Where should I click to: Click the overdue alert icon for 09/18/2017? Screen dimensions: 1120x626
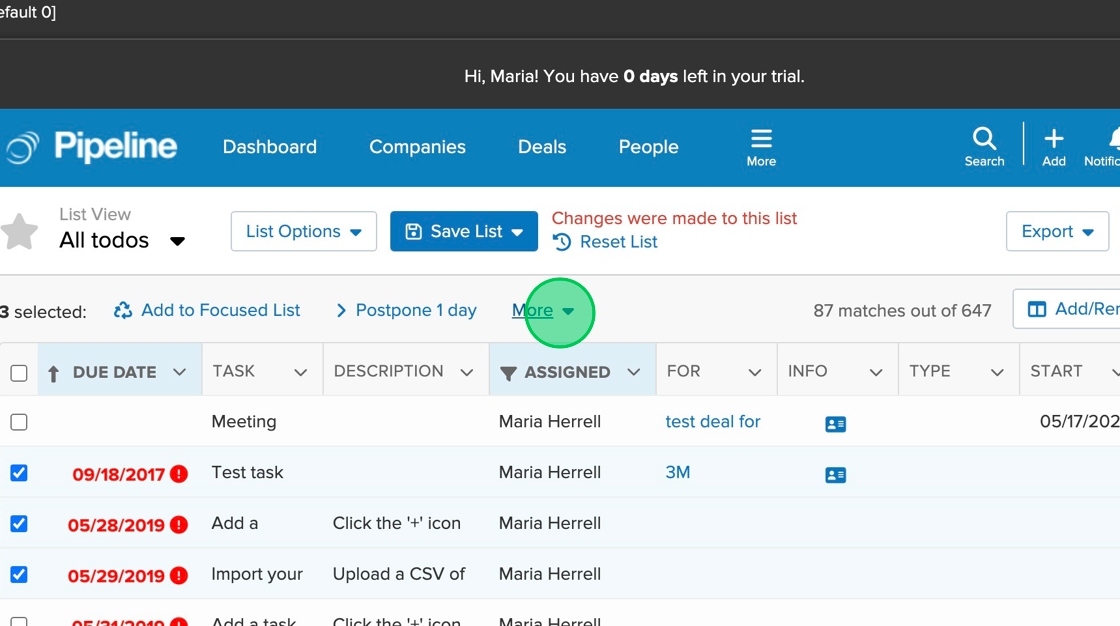179,474
